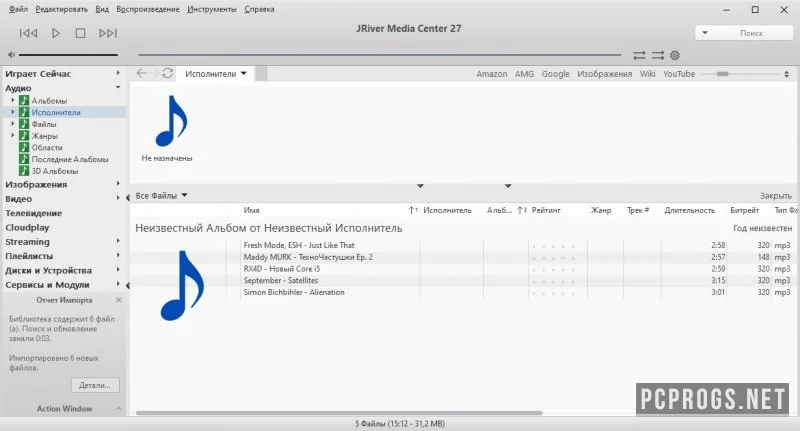Open the Изображения web link
Image resolution: width=800 pixels, height=431 pixels.
click(605, 74)
